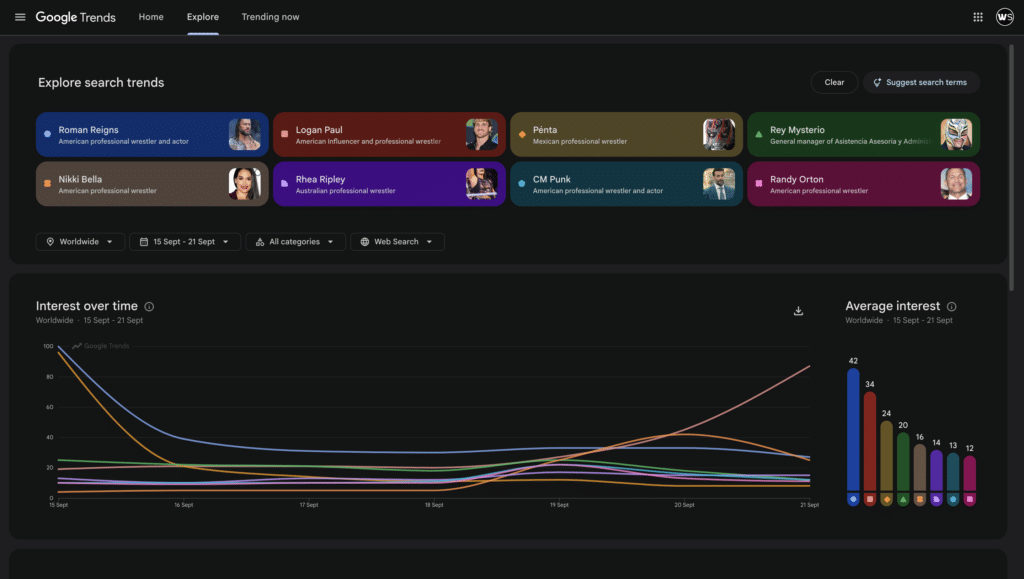Click the teal CM Punk average bar

(x=953, y=472)
